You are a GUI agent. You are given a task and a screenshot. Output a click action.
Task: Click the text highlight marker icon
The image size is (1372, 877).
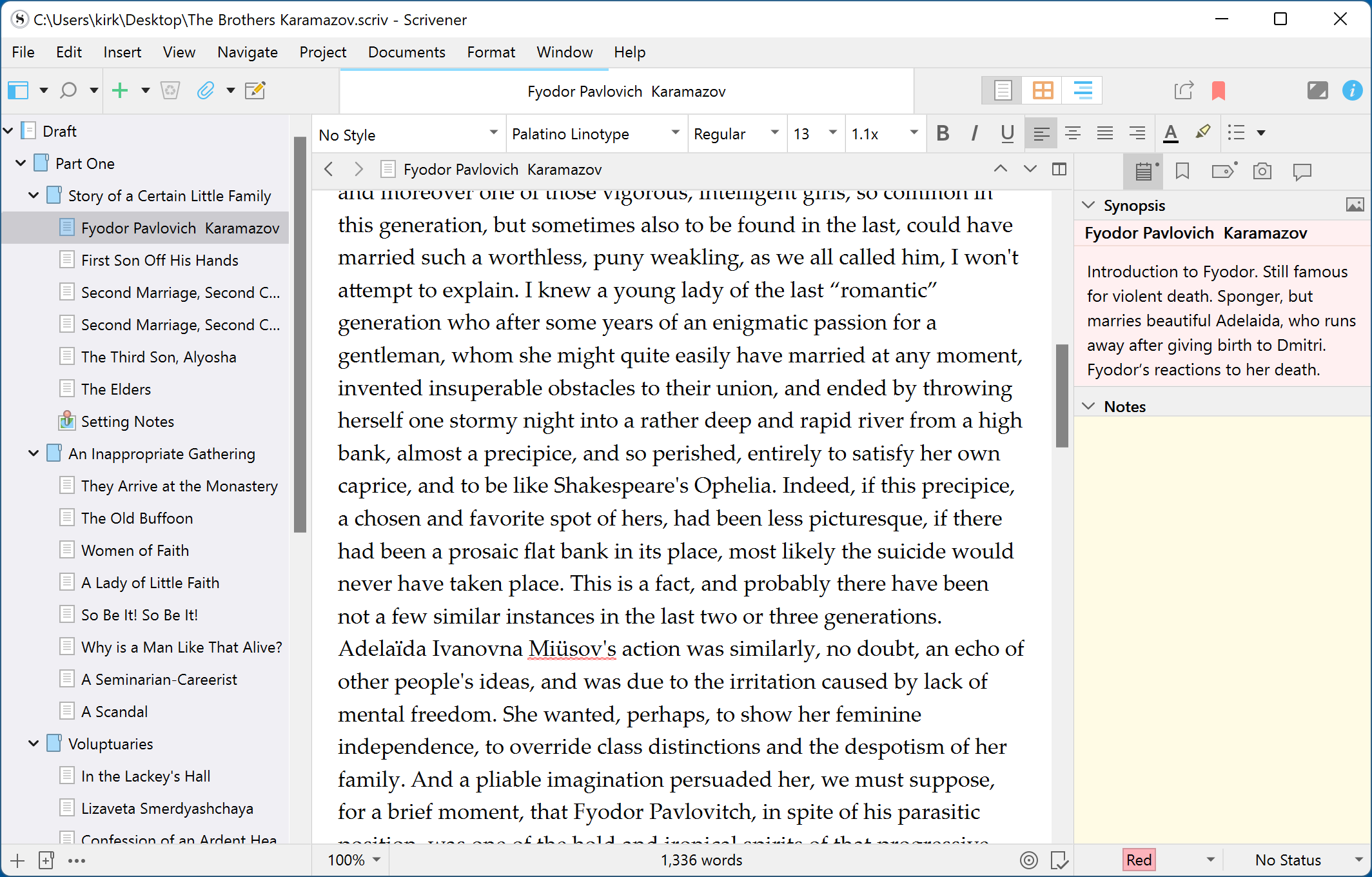click(1202, 133)
